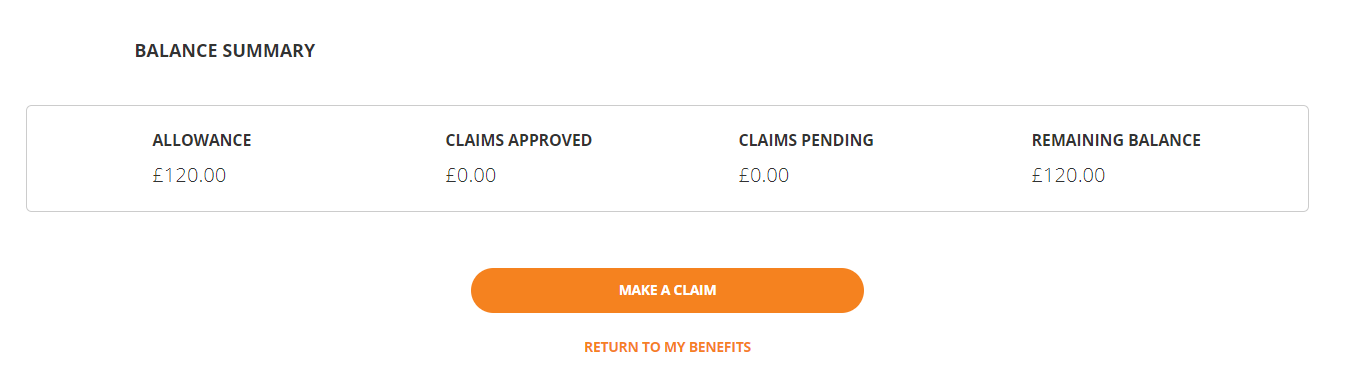Screen dimensions: 1353x392
Task: Select the £0.00 value under Claims Approved
Action: pos(471,175)
